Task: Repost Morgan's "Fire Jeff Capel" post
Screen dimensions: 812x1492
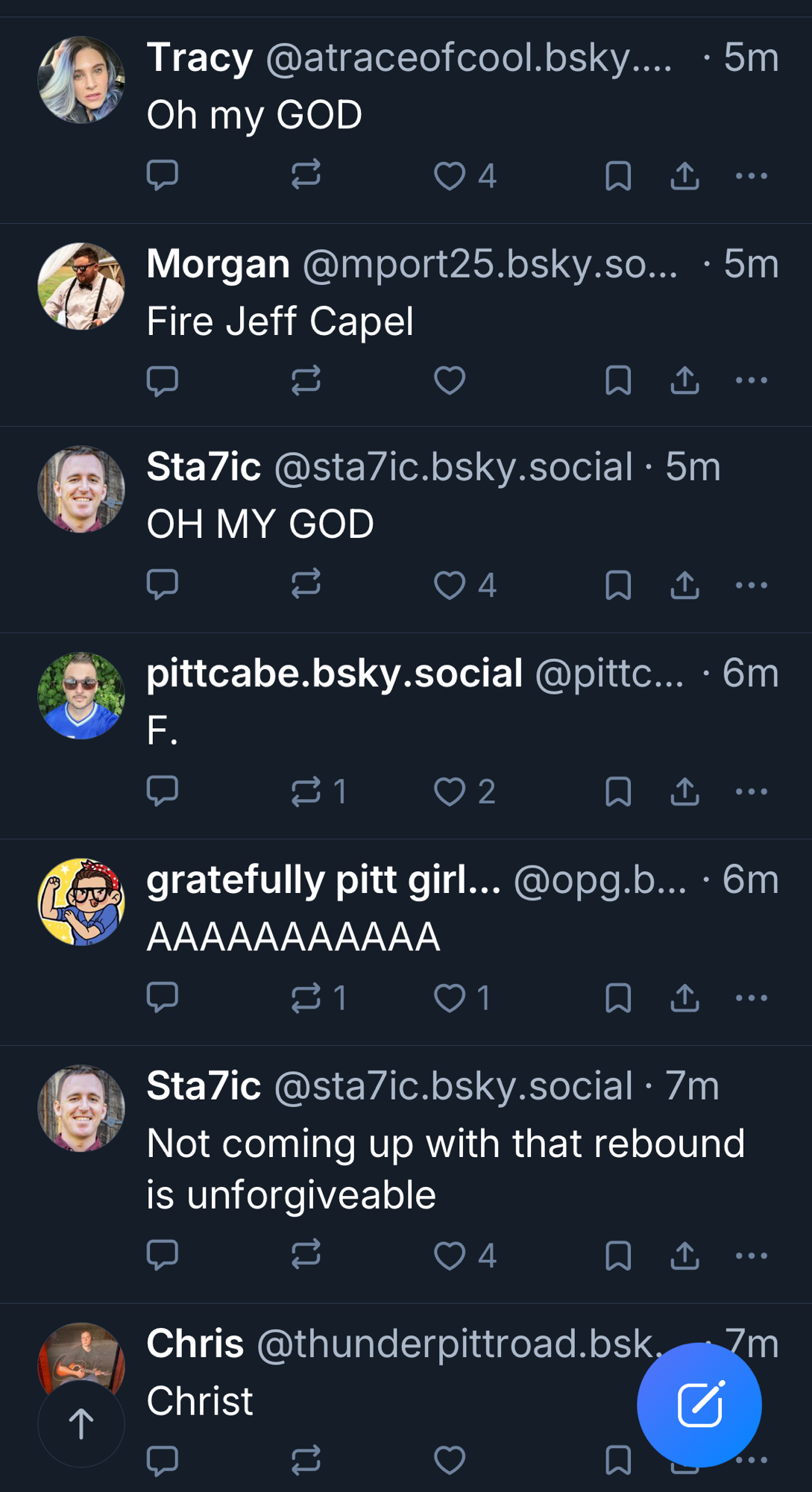Action: click(x=306, y=380)
